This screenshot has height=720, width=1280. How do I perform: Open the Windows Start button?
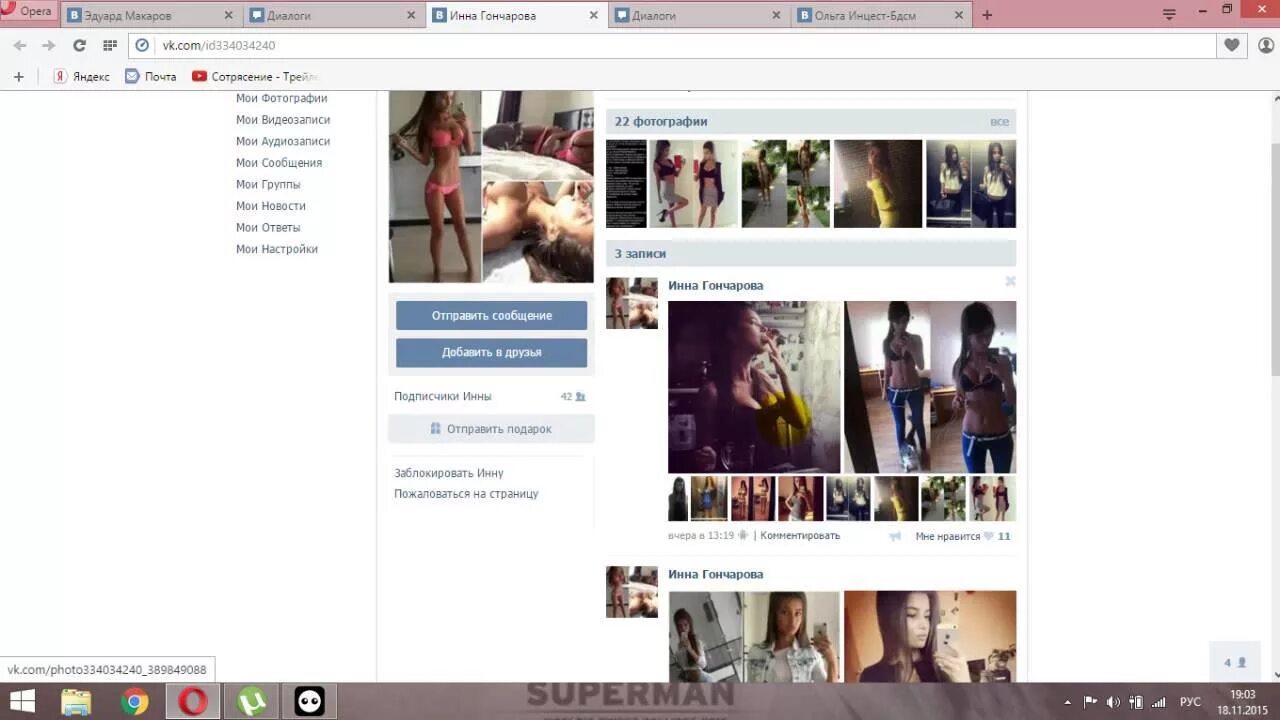pyautogui.click(x=22, y=701)
